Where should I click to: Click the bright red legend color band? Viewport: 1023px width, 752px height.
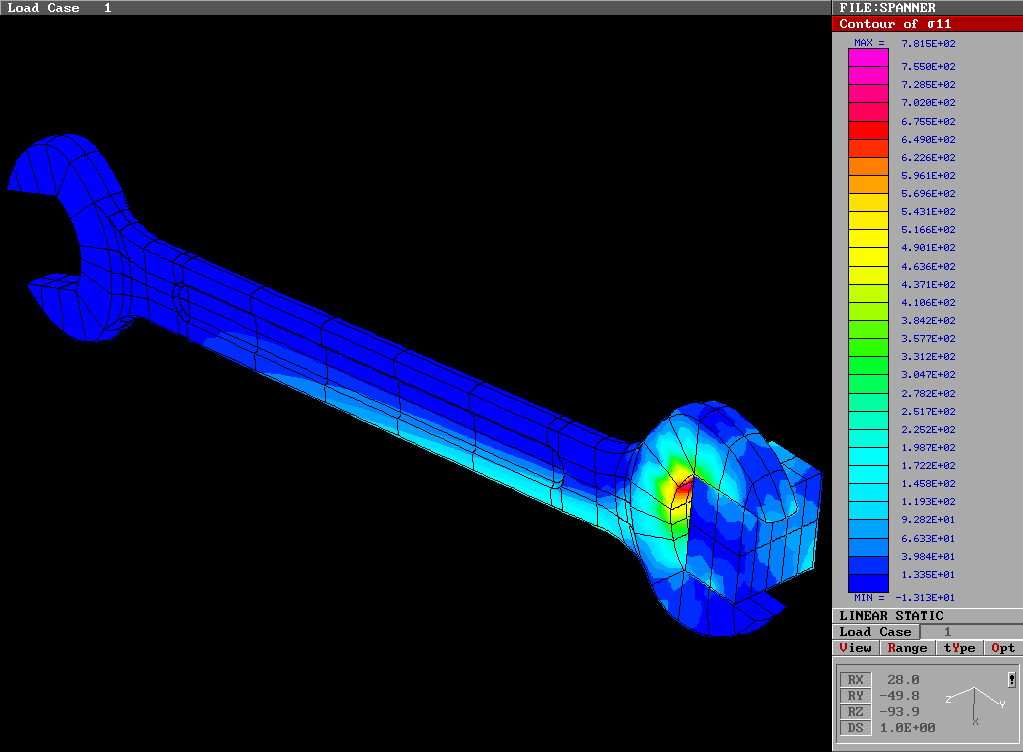868,131
